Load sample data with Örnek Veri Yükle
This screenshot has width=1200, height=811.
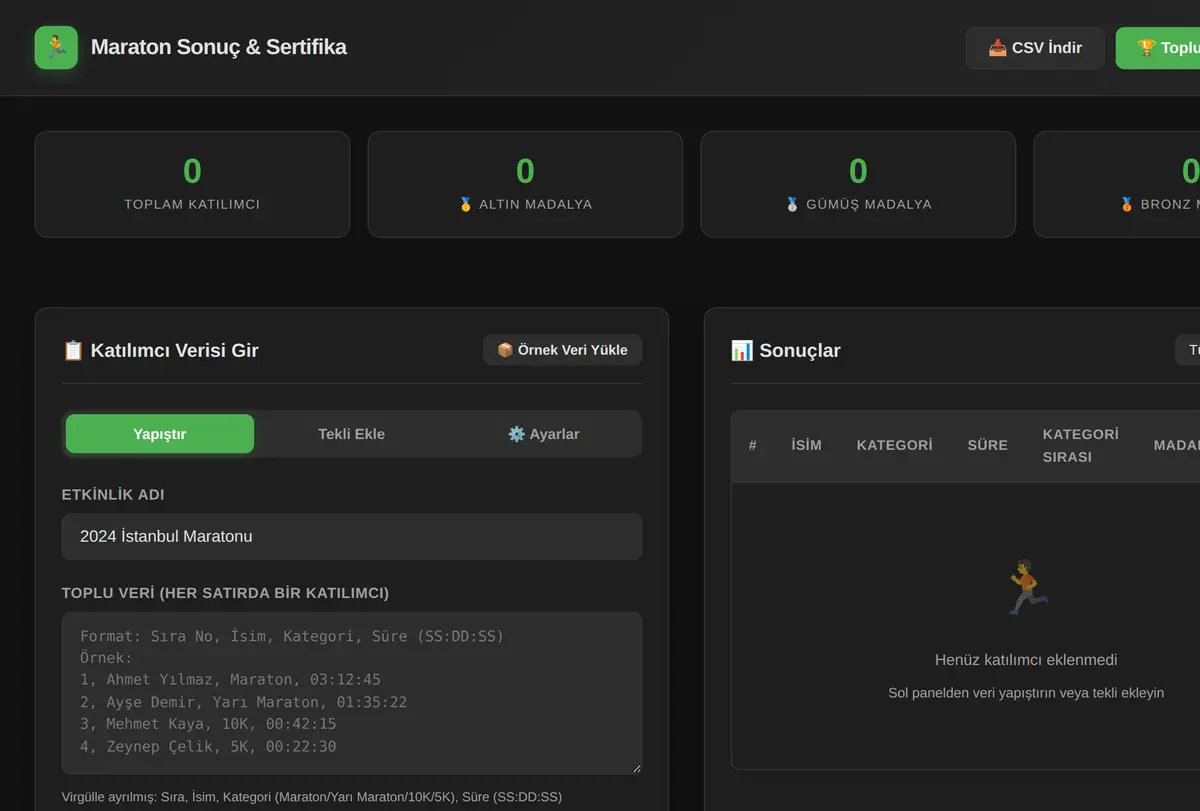click(x=562, y=350)
